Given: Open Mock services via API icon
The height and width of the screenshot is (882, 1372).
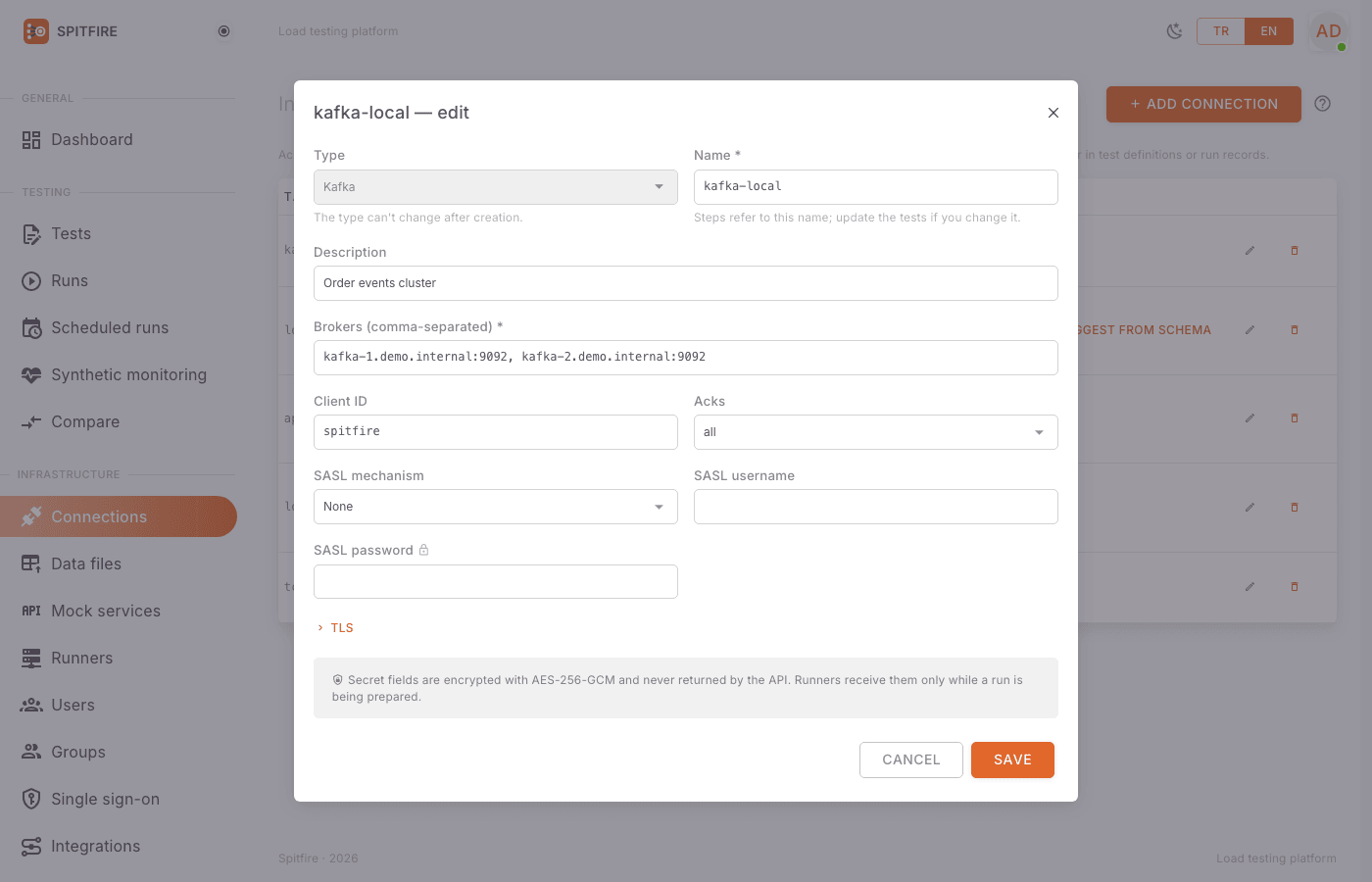Looking at the screenshot, I should pos(31,611).
